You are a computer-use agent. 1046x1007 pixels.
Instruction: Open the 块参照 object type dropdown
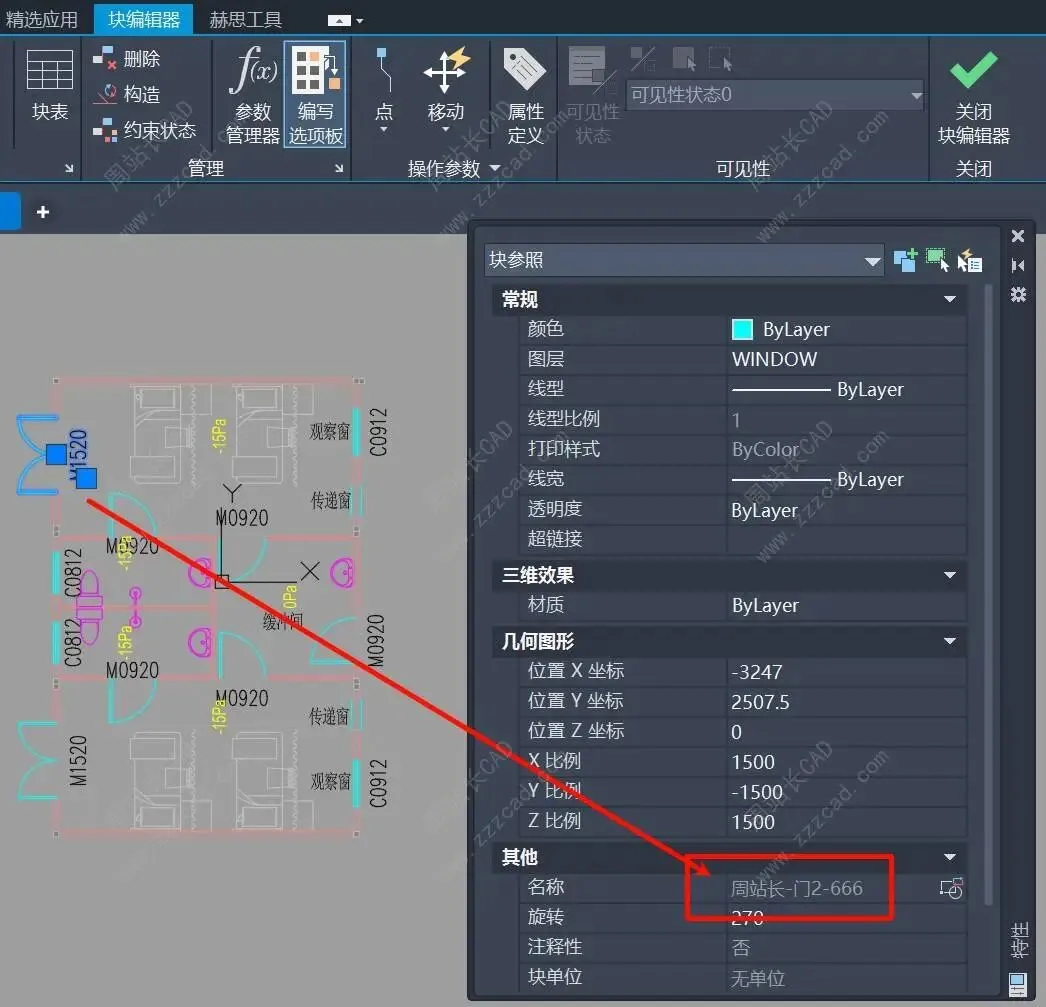[x=684, y=260]
